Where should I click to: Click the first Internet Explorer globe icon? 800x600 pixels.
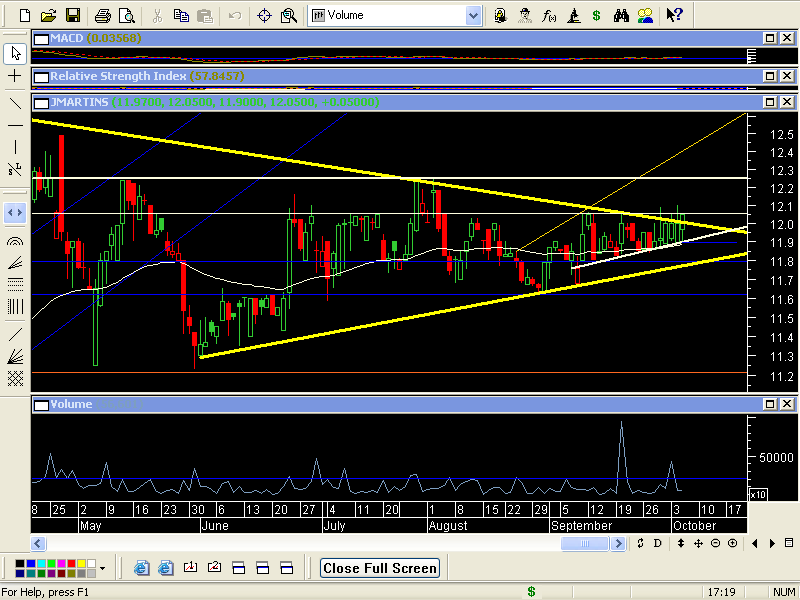click(x=141, y=568)
